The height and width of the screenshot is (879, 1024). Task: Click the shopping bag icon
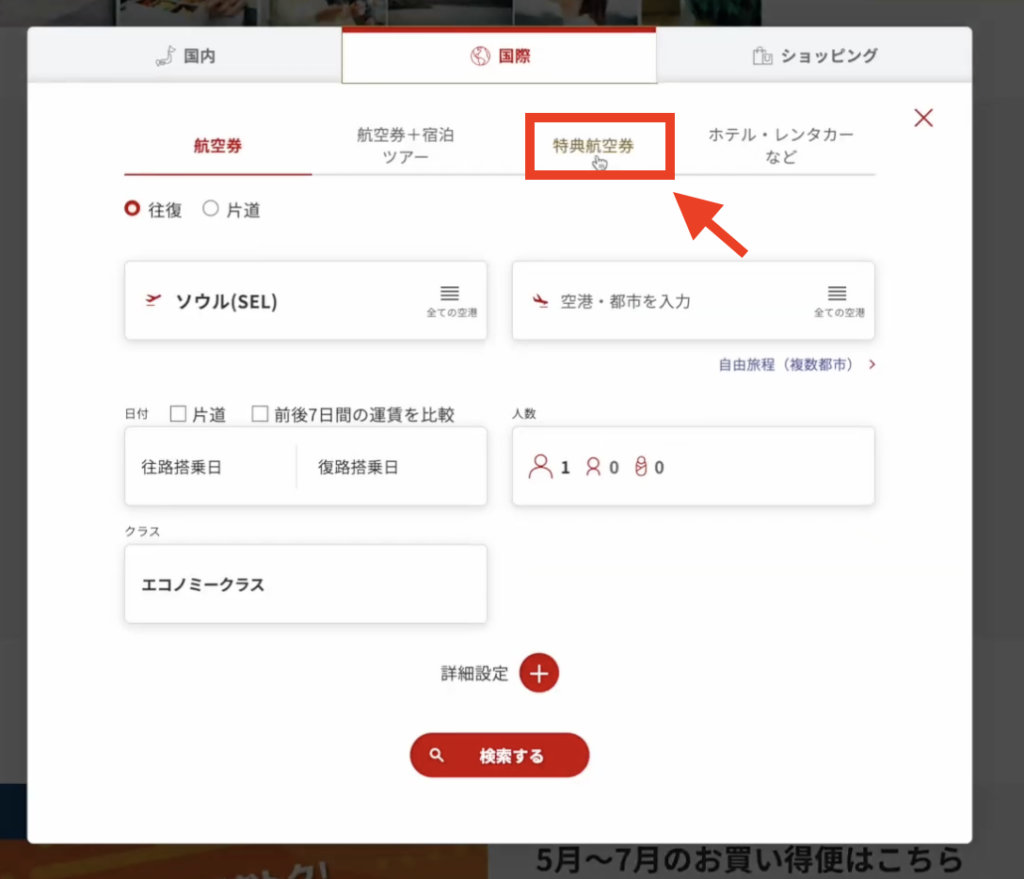[x=762, y=56]
